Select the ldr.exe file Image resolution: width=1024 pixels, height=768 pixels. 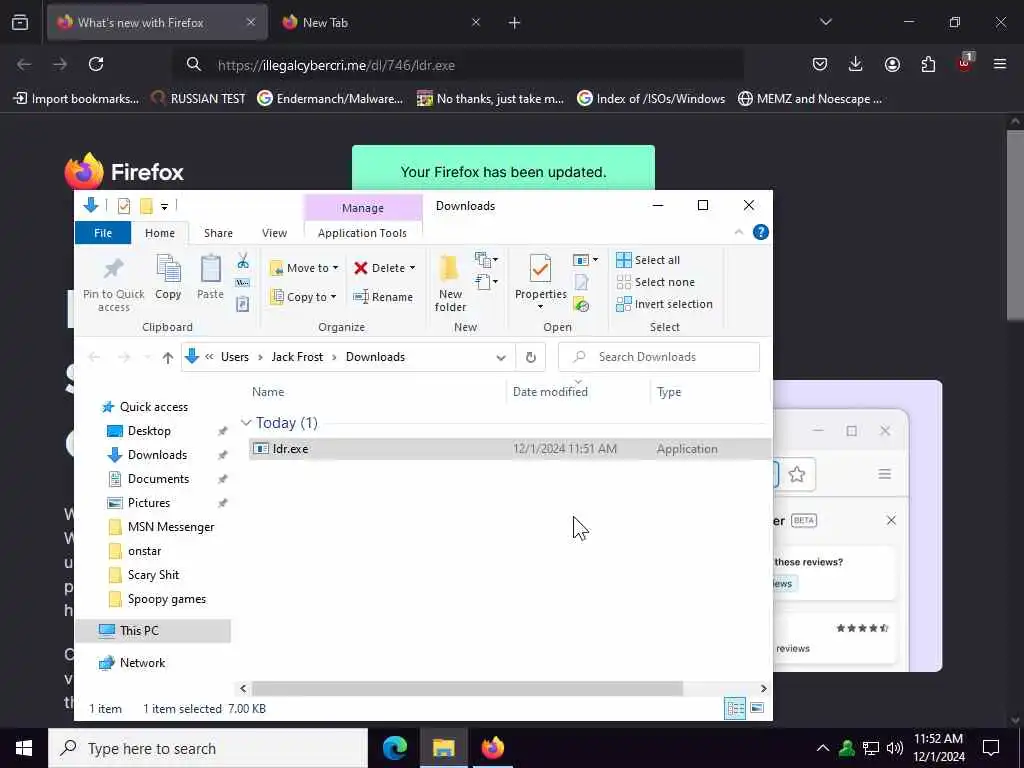coord(509,449)
